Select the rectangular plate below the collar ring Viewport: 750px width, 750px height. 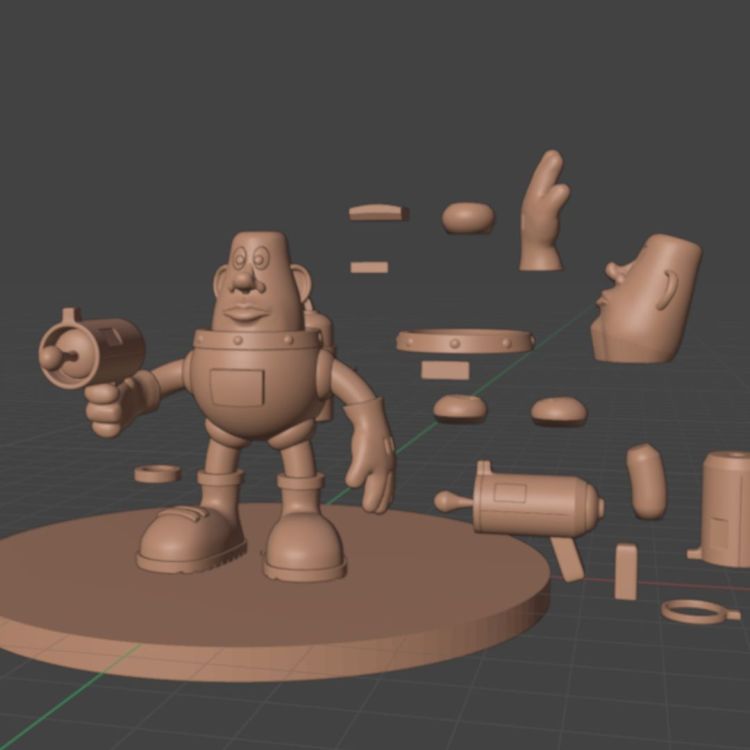445,371
